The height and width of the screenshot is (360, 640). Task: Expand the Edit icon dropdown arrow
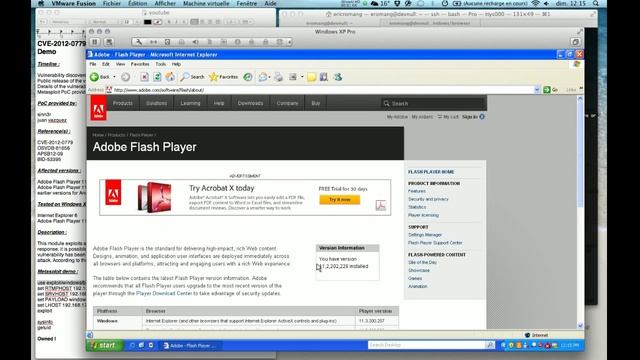pyautogui.click(x=302, y=77)
